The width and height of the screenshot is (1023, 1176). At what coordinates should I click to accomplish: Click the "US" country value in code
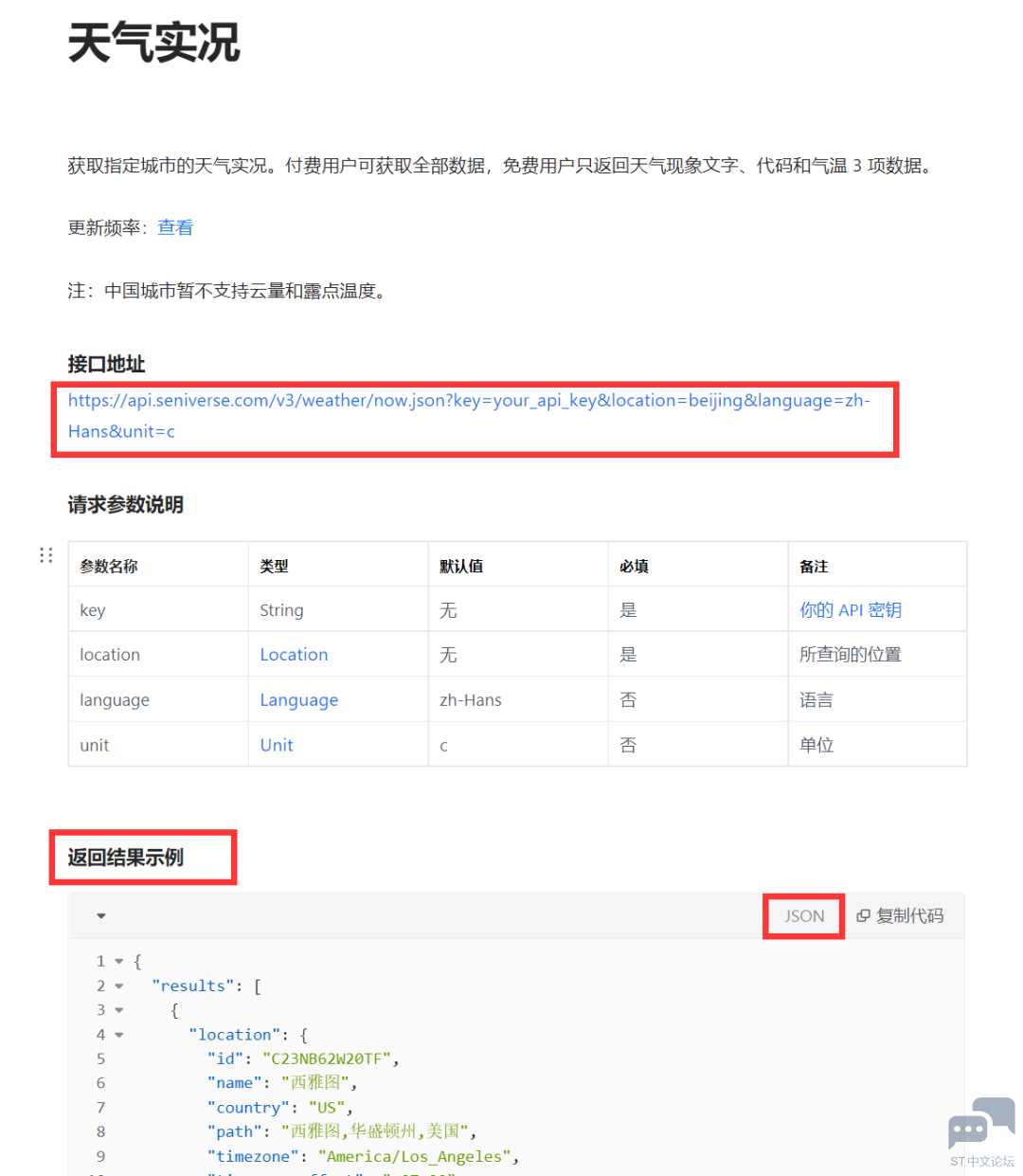coord(327,1108)
